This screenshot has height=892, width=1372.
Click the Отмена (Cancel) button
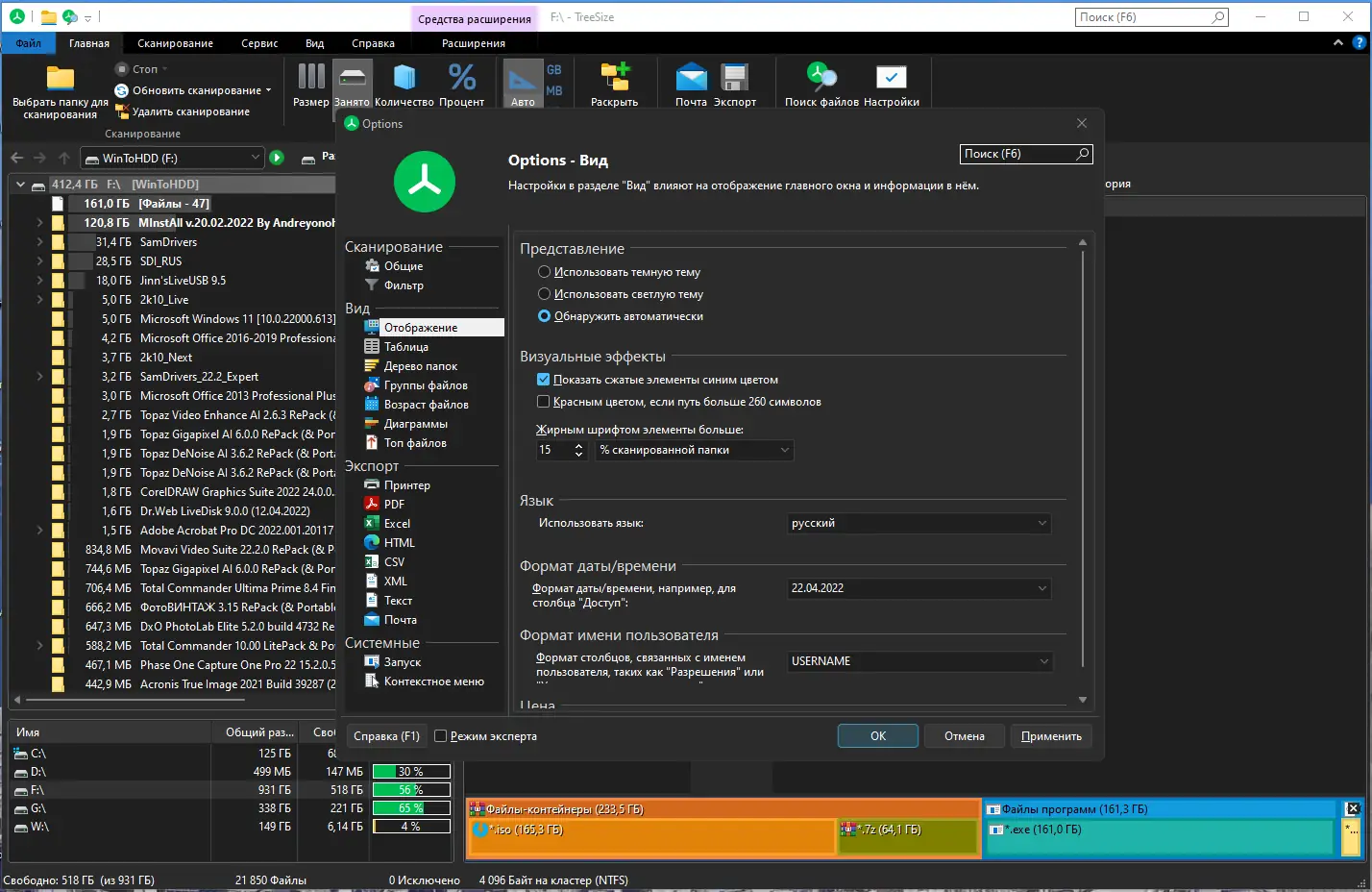pyautogui.click(x=965, y=736)
